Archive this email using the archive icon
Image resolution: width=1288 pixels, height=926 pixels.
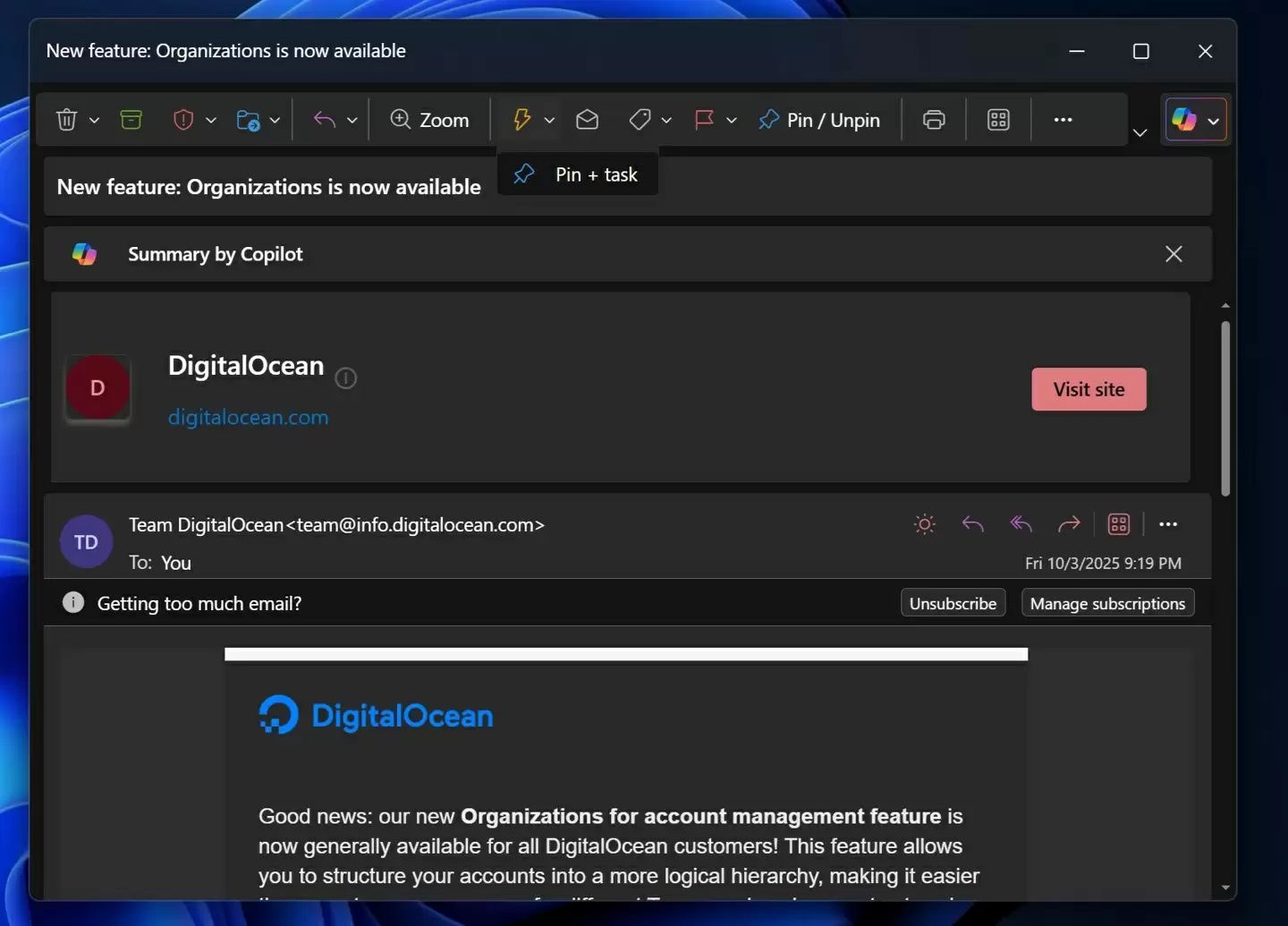click(131, 120)
